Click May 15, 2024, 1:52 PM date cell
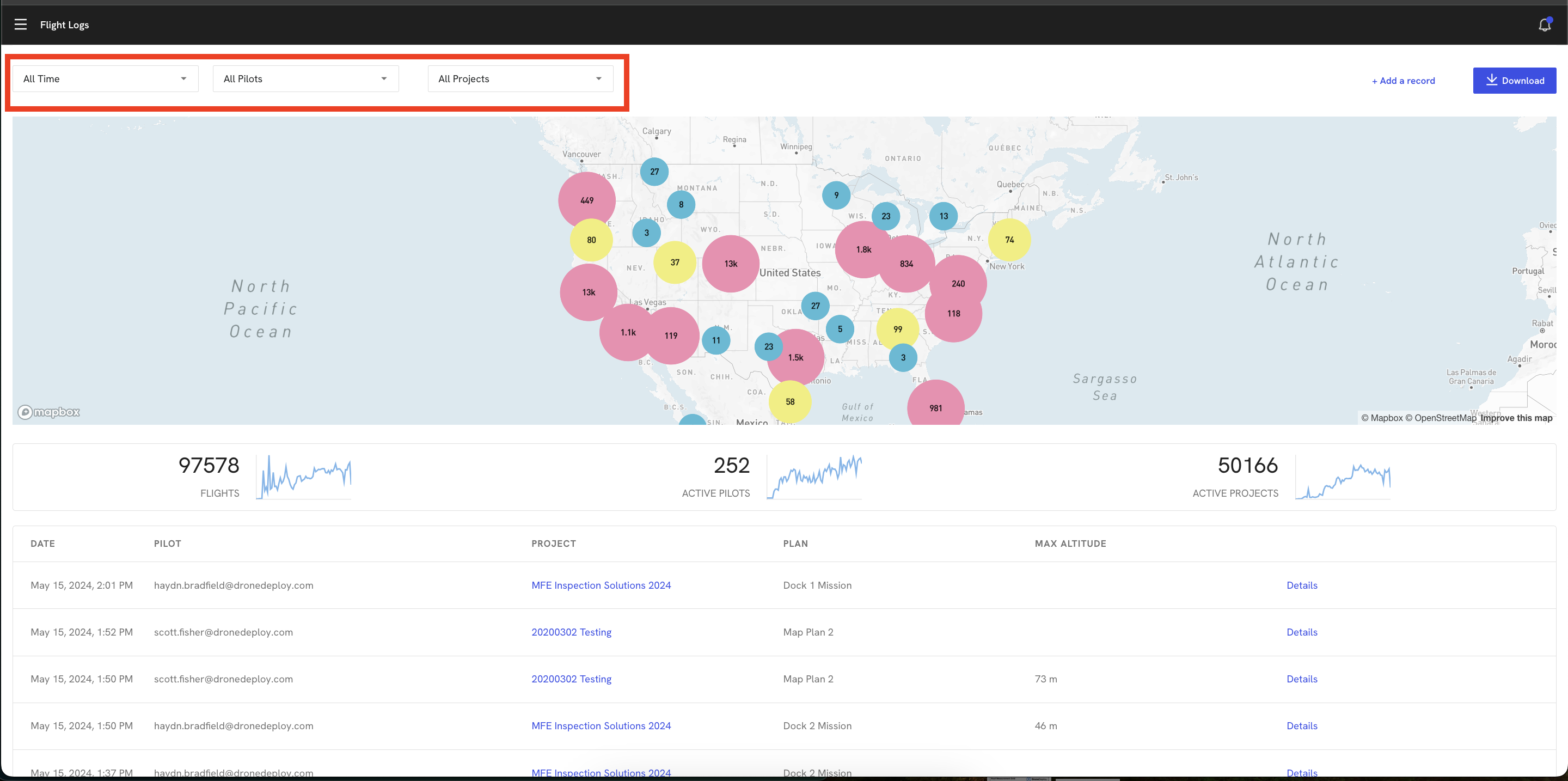The width and height of the screenshot is (1568, 781). [x=82, y=632]
